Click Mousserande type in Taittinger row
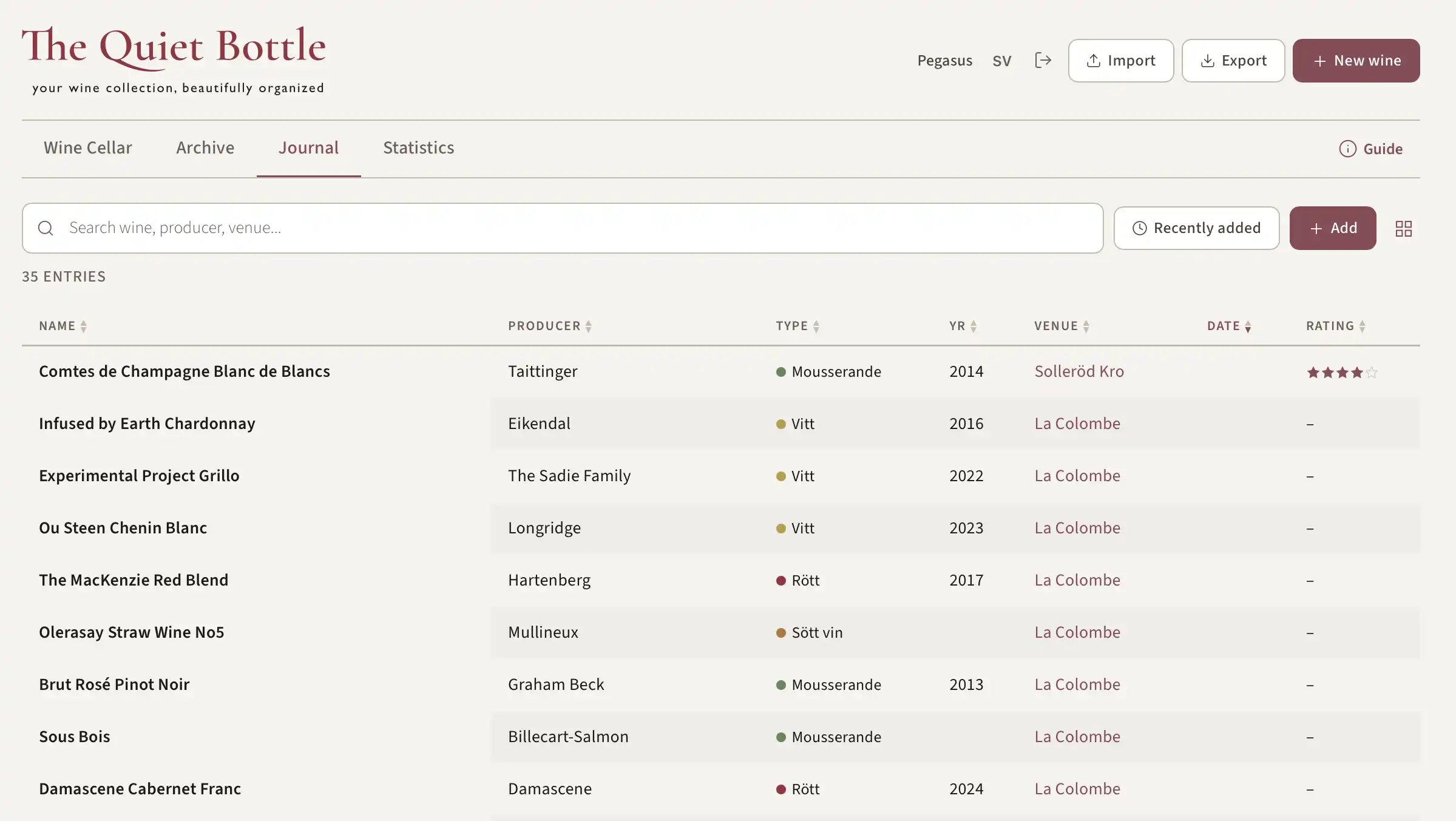The image size is (1456, 821). [828, 371]
